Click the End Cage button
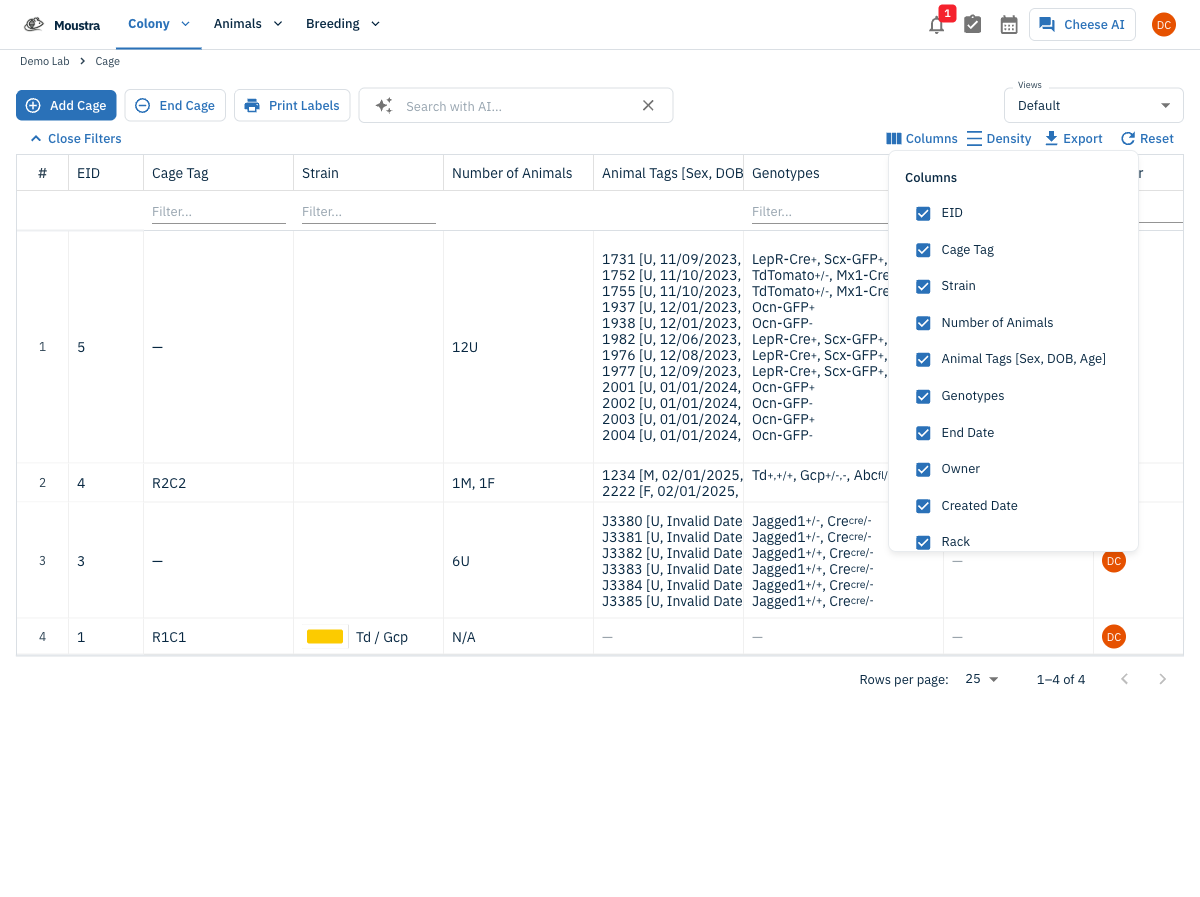This screenshot has width=1200, height=897. (175, 105)
